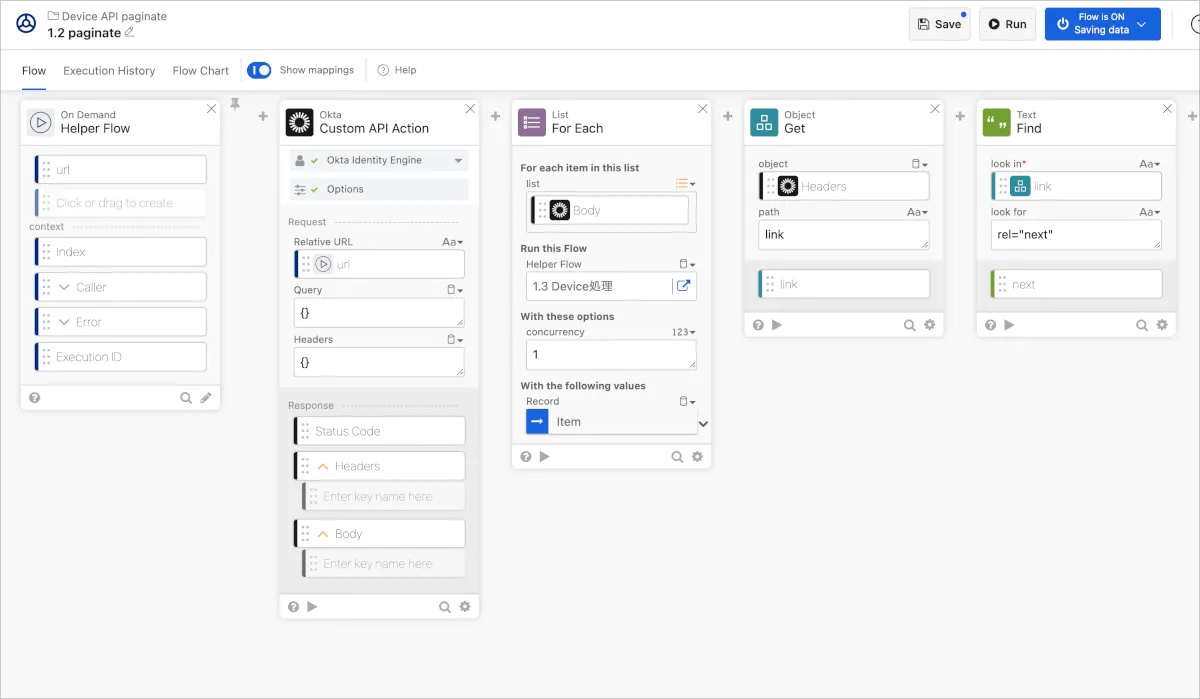The height and width of the screenshot is (699, 1200).
Task: Click the On Demand Helper Flow play icon
Action: [x=40, y=122]
